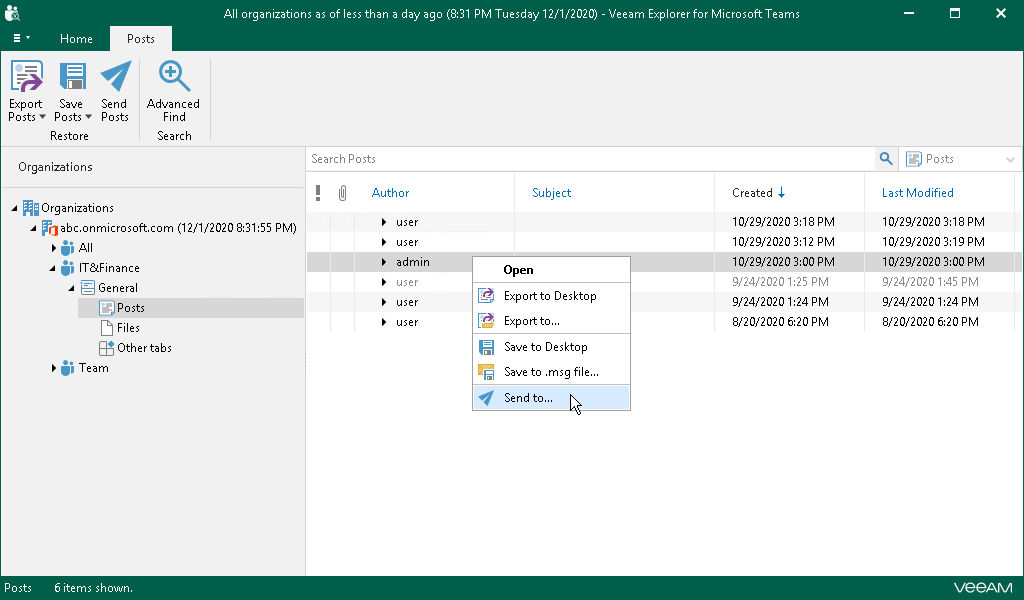Click the attachment paperclip column header
Image resolution: width=1024 pixels, height=600 pixels.
pos(342,193)
